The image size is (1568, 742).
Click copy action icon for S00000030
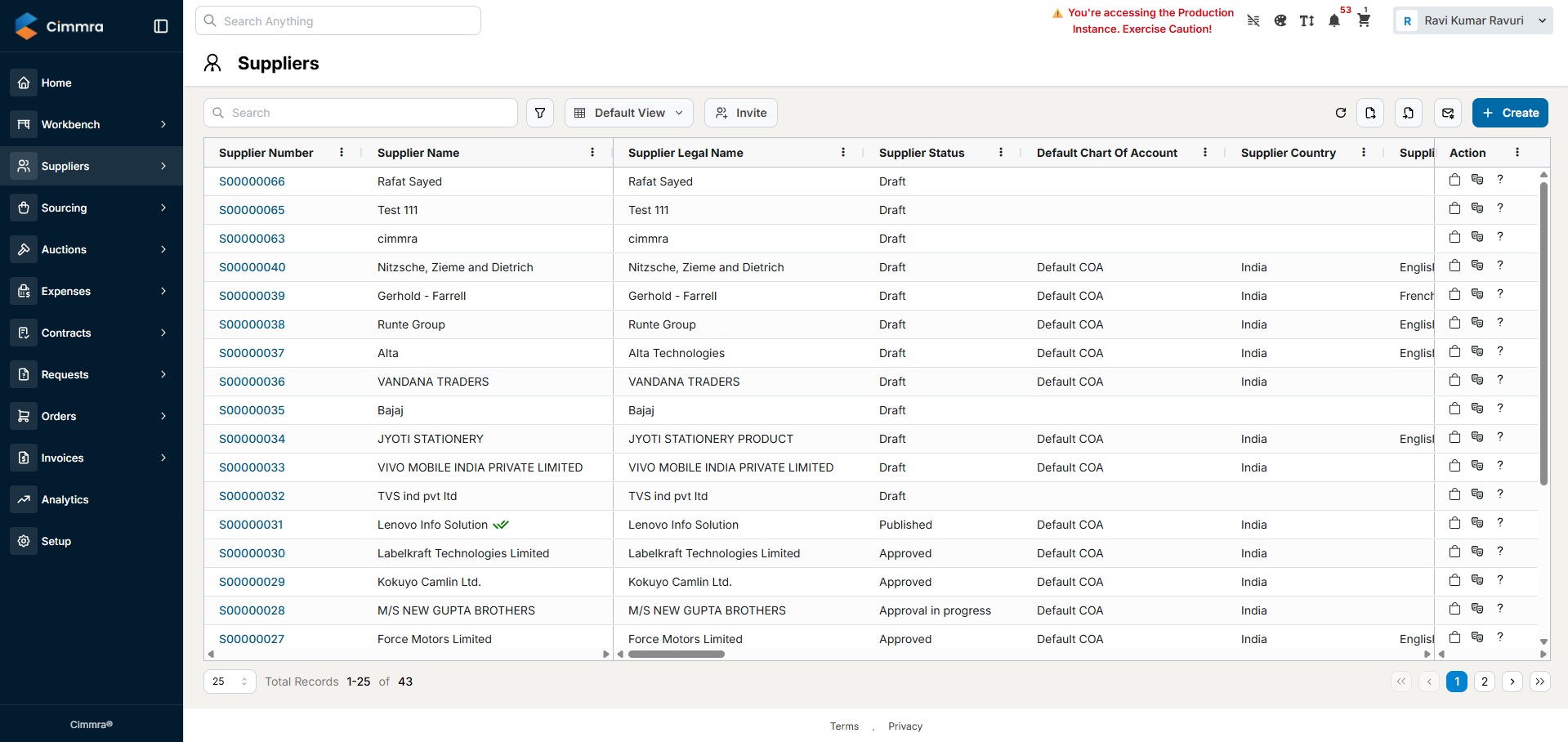click(1477, 552)
